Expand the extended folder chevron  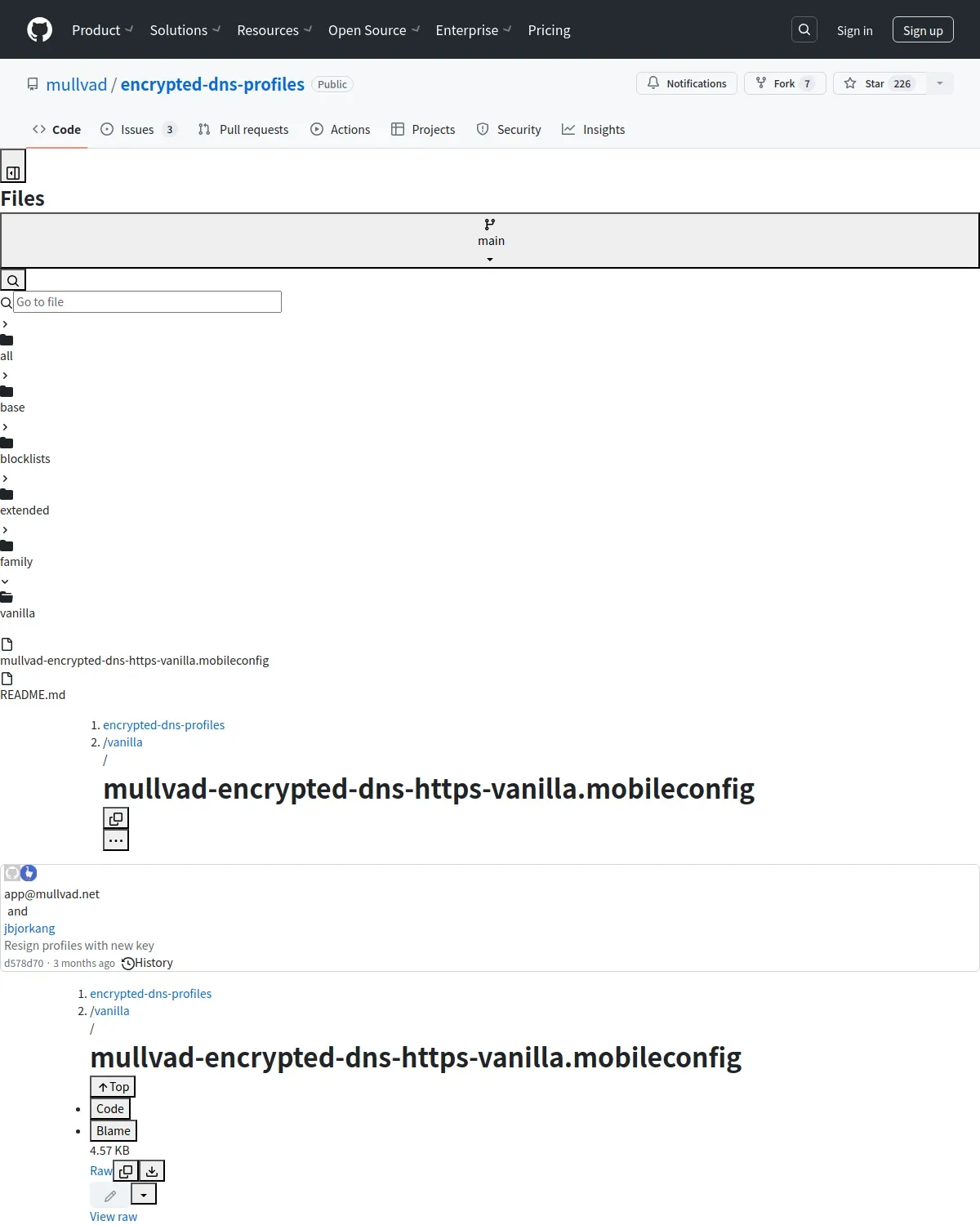click(5, 479)
